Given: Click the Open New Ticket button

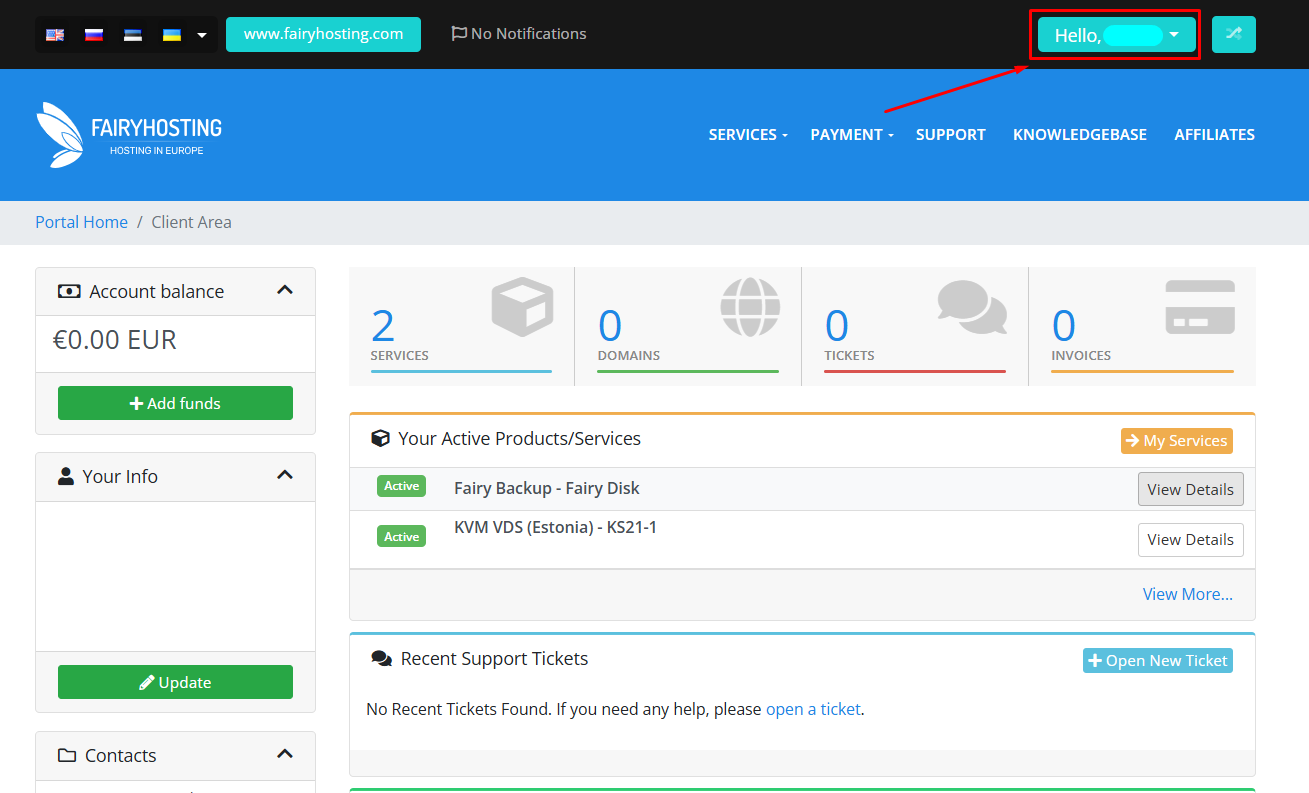Looking at the screenshot, I should [x=1158, y=661].
